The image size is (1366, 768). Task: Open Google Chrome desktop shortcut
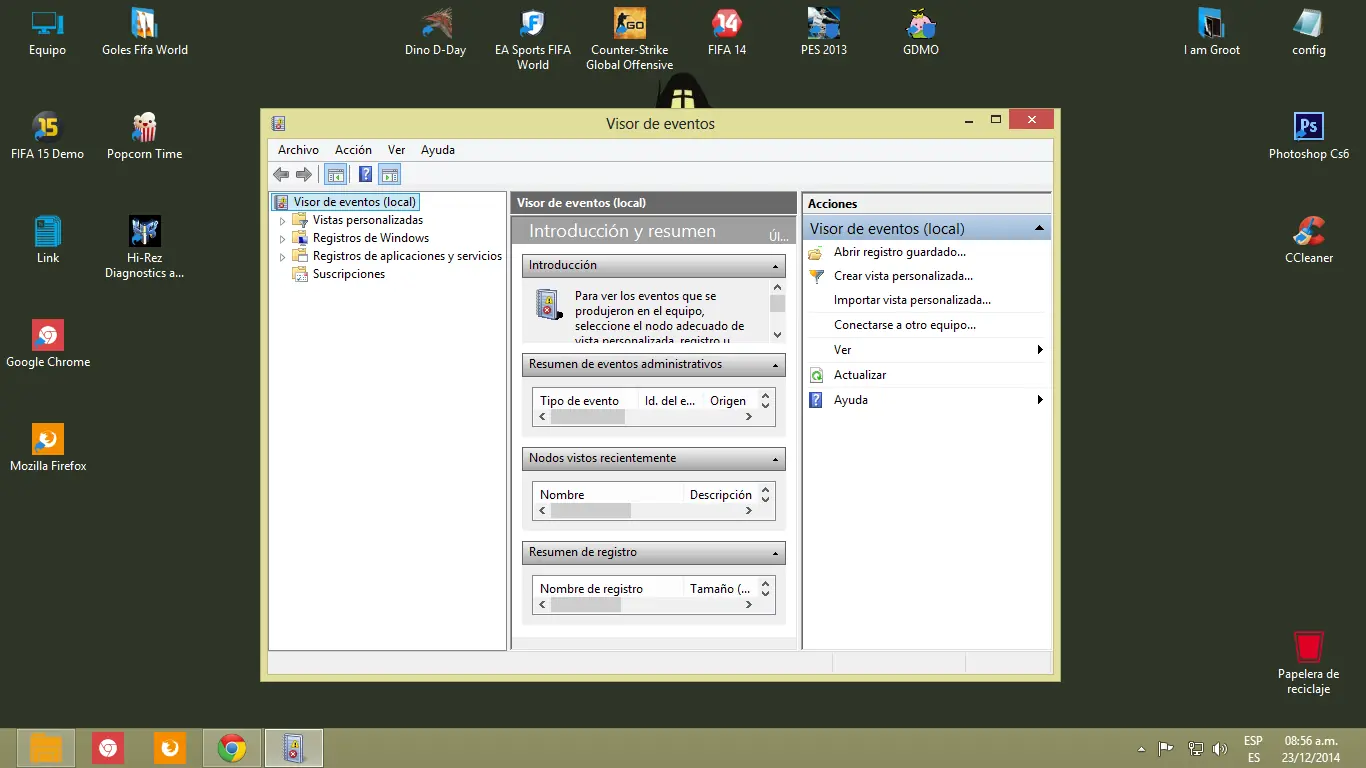tap(47, 335)
